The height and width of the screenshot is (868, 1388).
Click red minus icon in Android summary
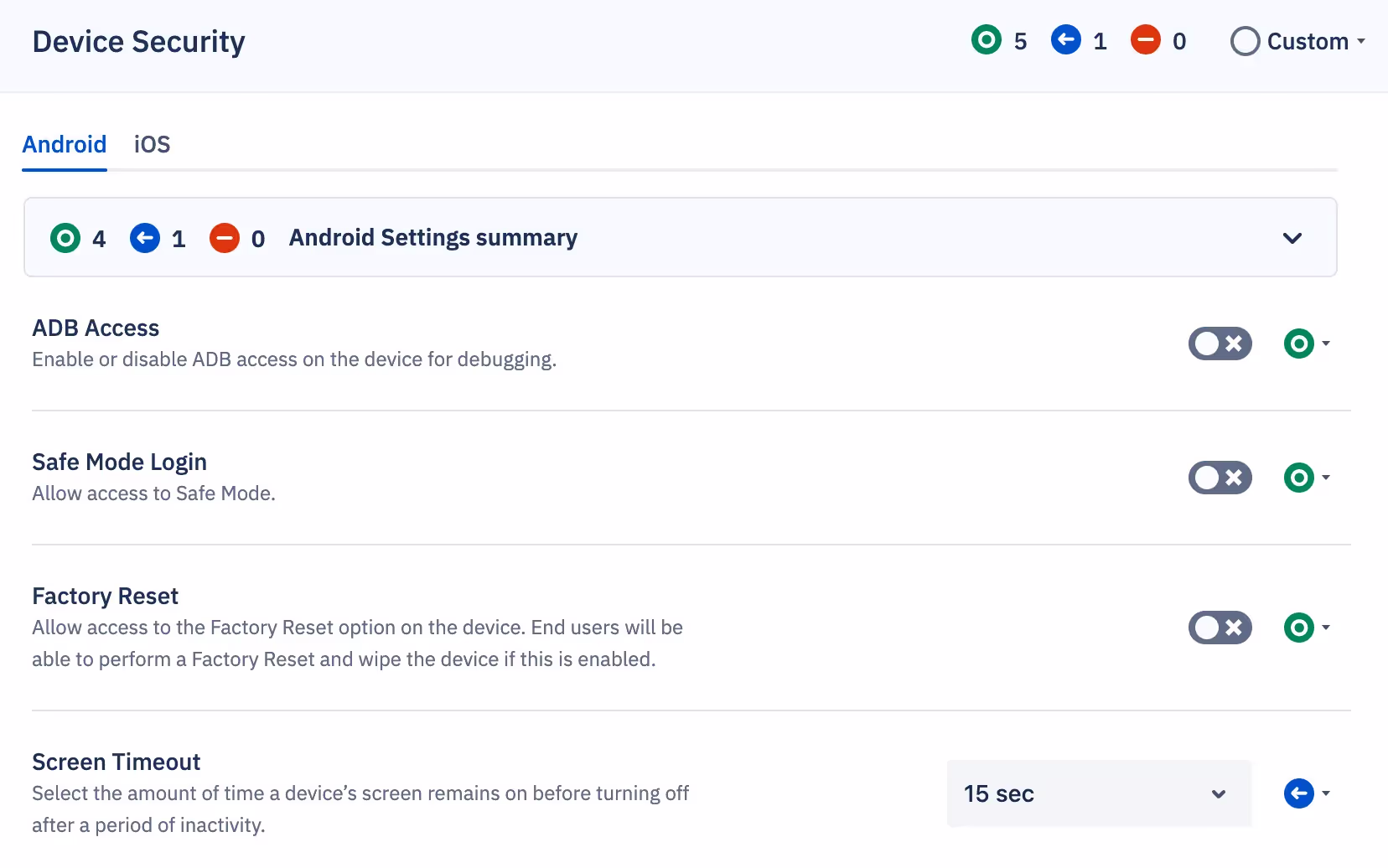coord(225,238)
